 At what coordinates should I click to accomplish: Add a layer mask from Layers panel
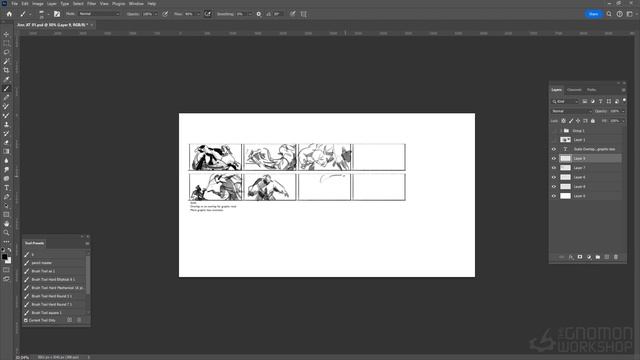click(x=580, y=257)
